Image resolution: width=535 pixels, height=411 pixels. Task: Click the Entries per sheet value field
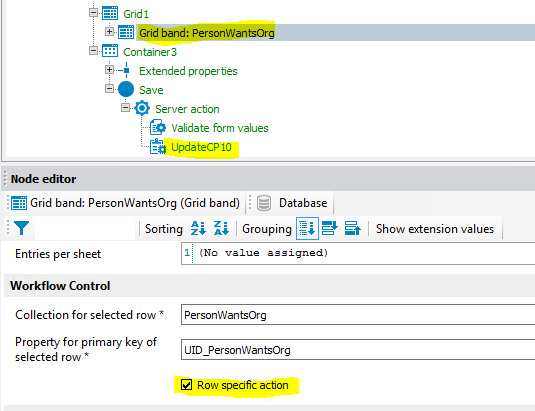tap(358, 253)
